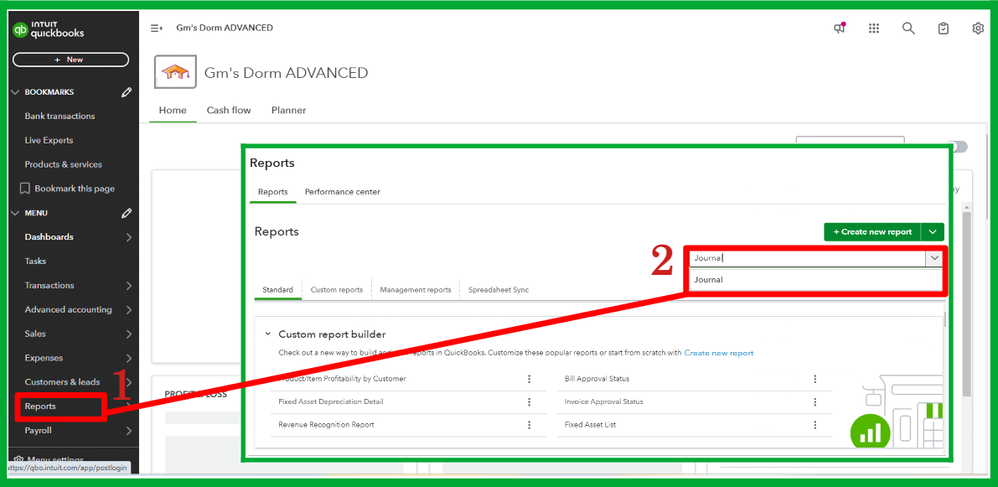
Task: Select the Reports tab in Reports panel
Action: click(x=272, y=192)
